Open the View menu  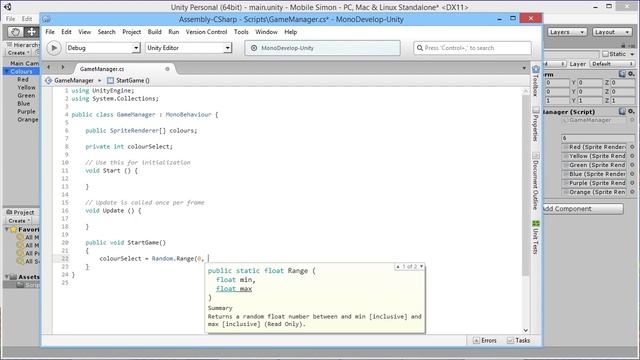[84, 32]
